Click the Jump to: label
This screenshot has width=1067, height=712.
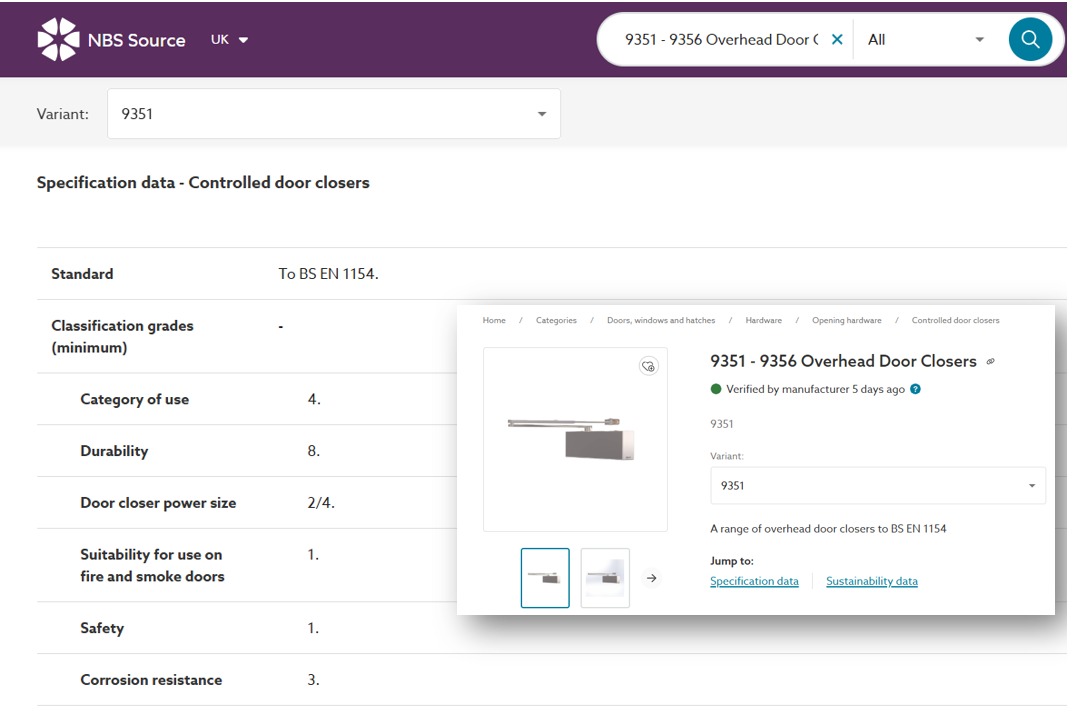[x=732, y=561]
